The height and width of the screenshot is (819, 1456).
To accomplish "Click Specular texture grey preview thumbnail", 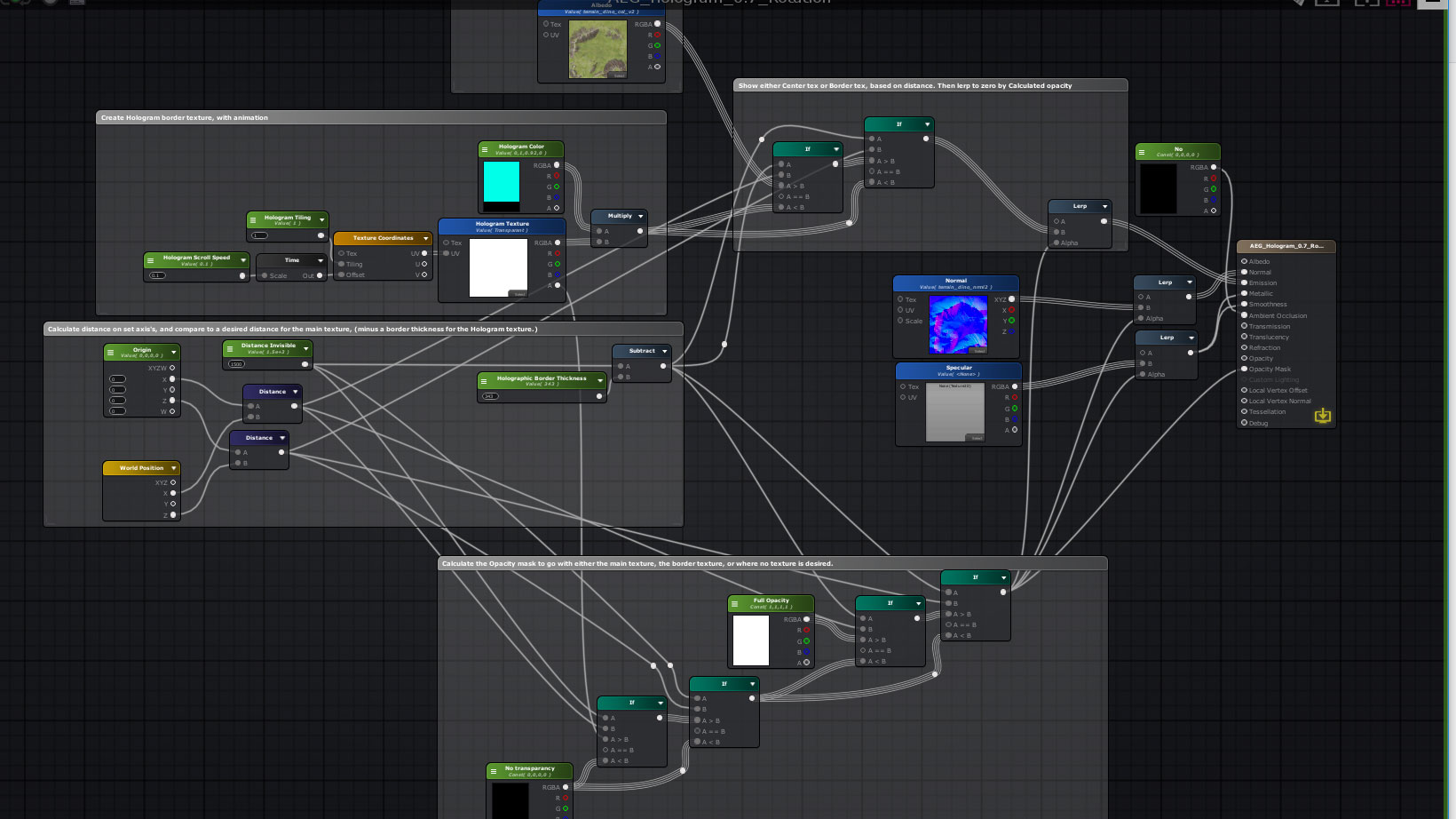I will [955, 412].
